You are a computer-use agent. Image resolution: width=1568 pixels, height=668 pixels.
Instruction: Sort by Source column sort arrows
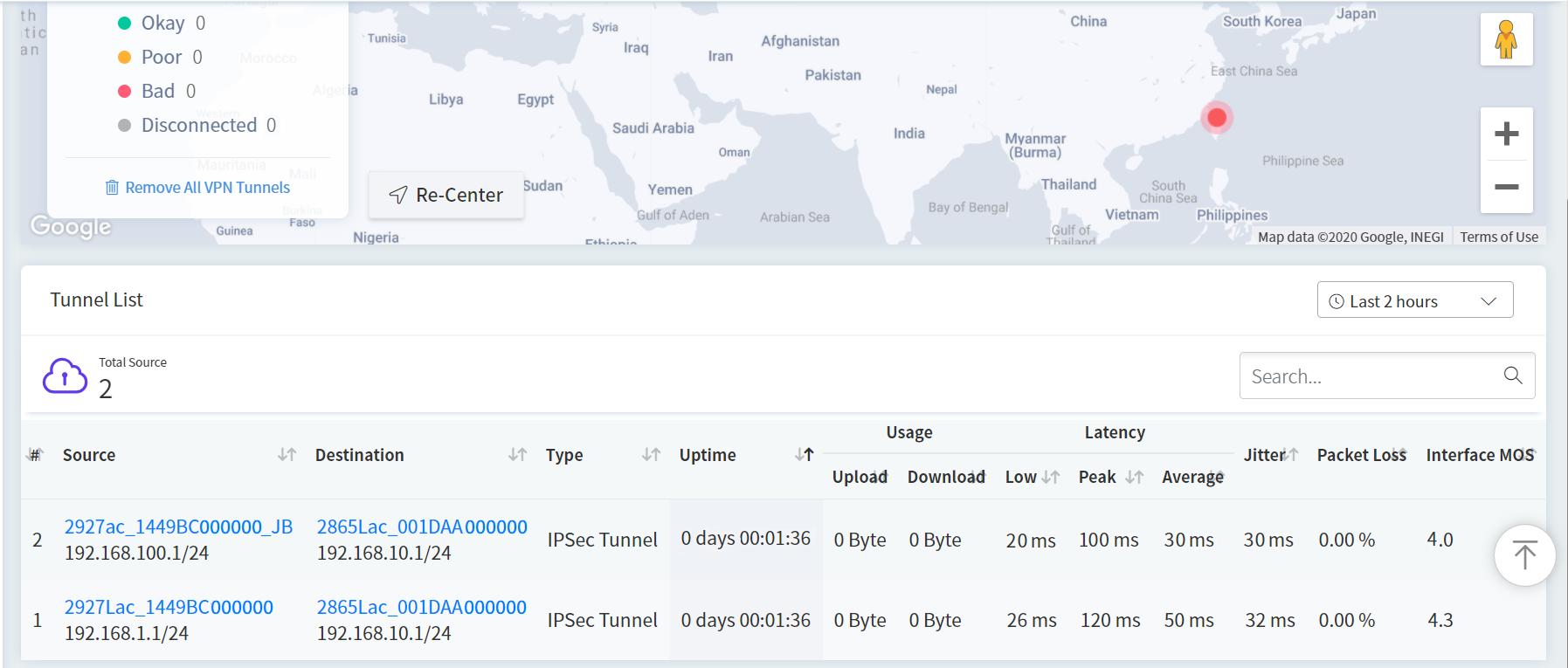287,455
